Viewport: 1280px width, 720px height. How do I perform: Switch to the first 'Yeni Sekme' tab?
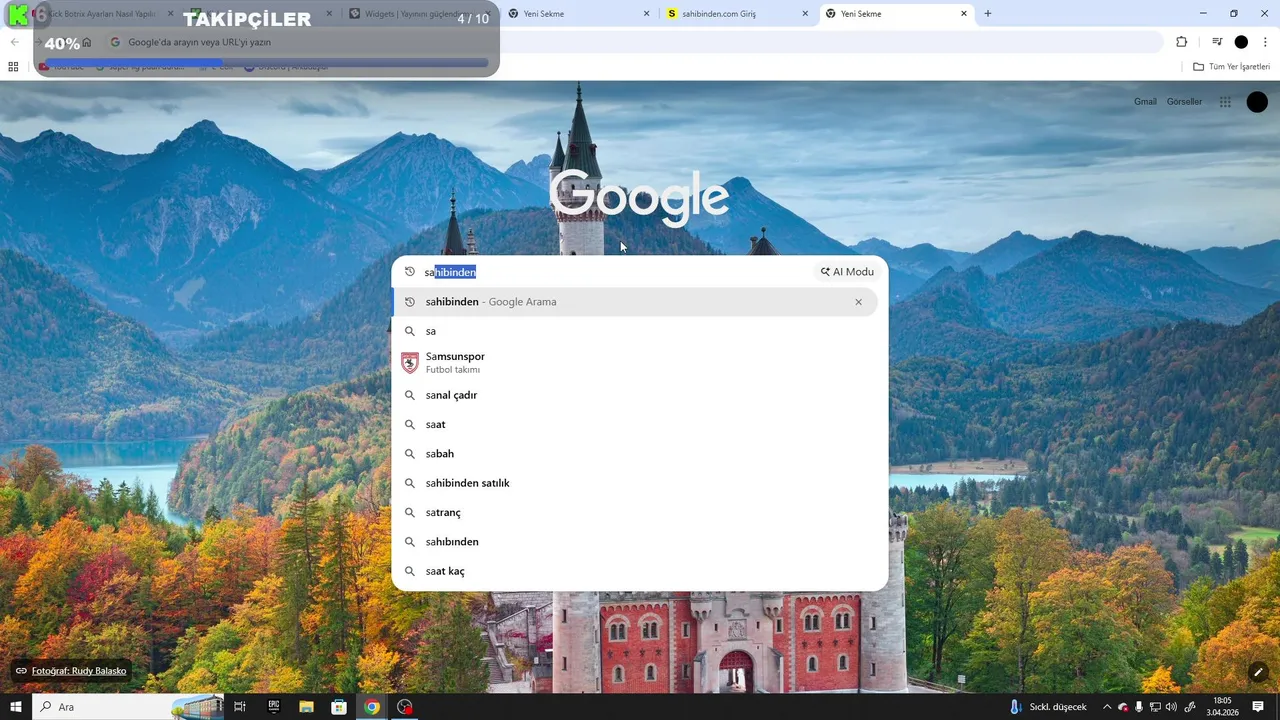coord(577,14)
